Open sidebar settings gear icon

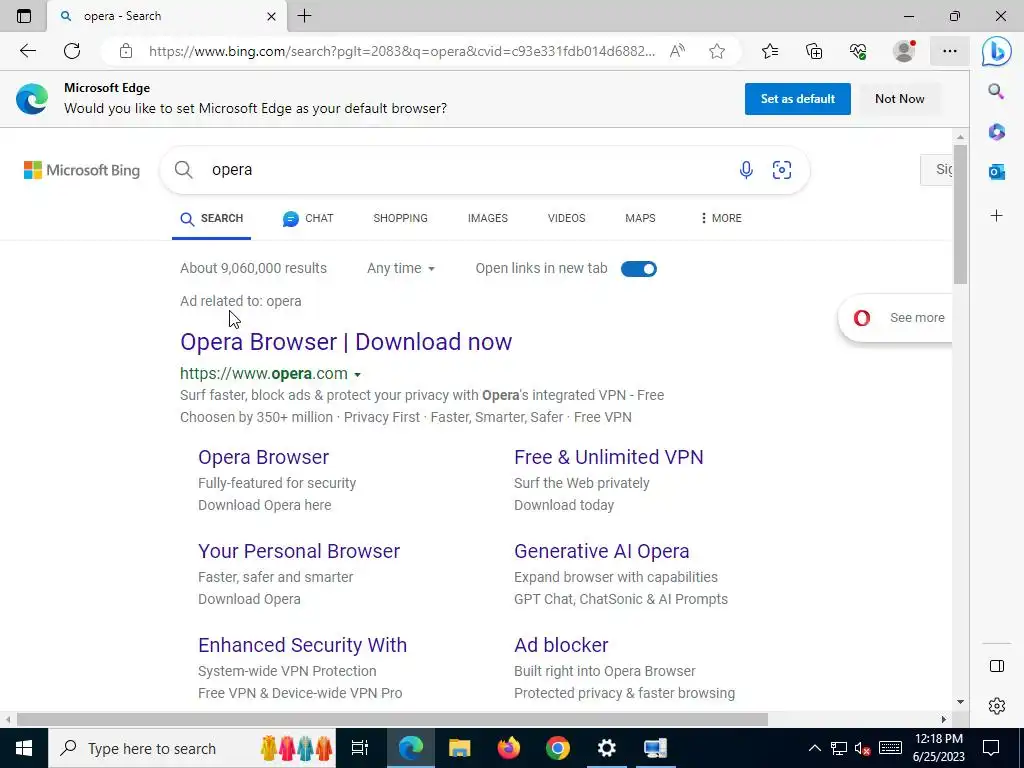[x=997, y=705]
